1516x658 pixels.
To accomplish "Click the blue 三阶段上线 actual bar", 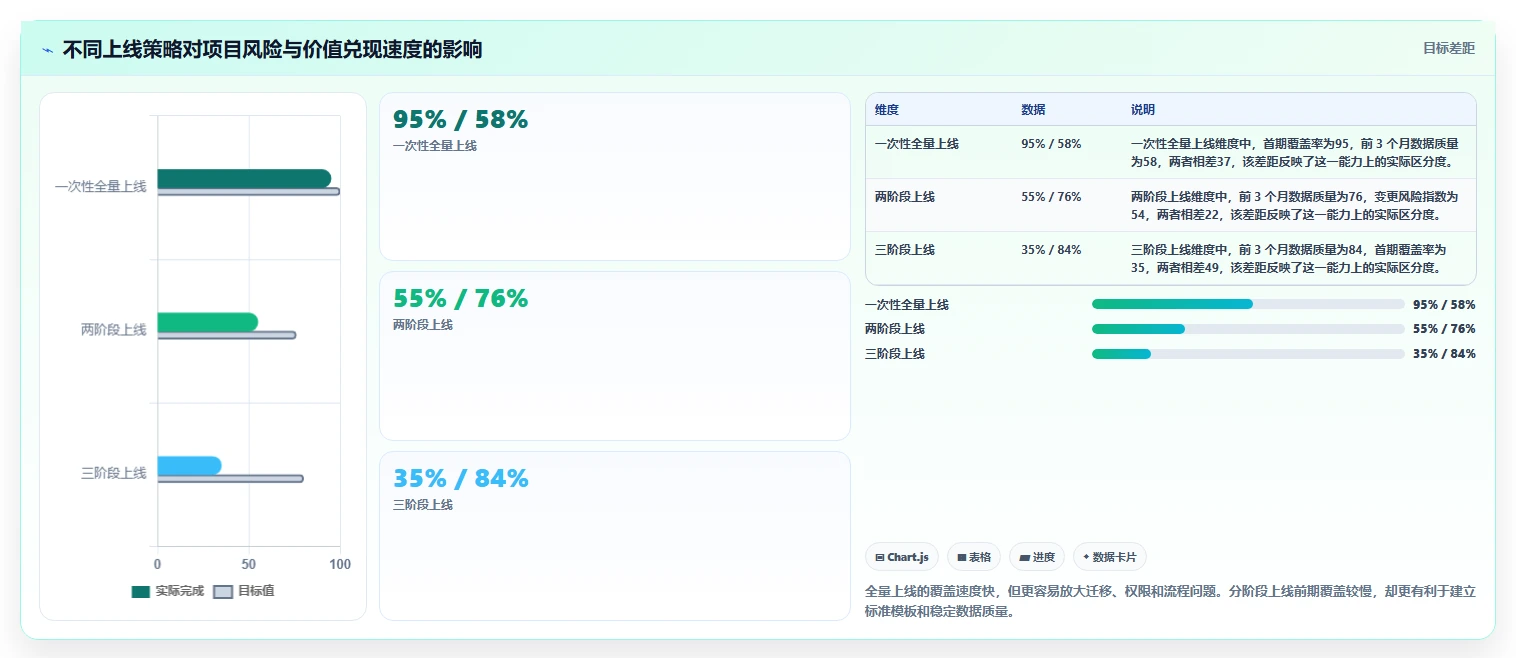I will 189,465.
